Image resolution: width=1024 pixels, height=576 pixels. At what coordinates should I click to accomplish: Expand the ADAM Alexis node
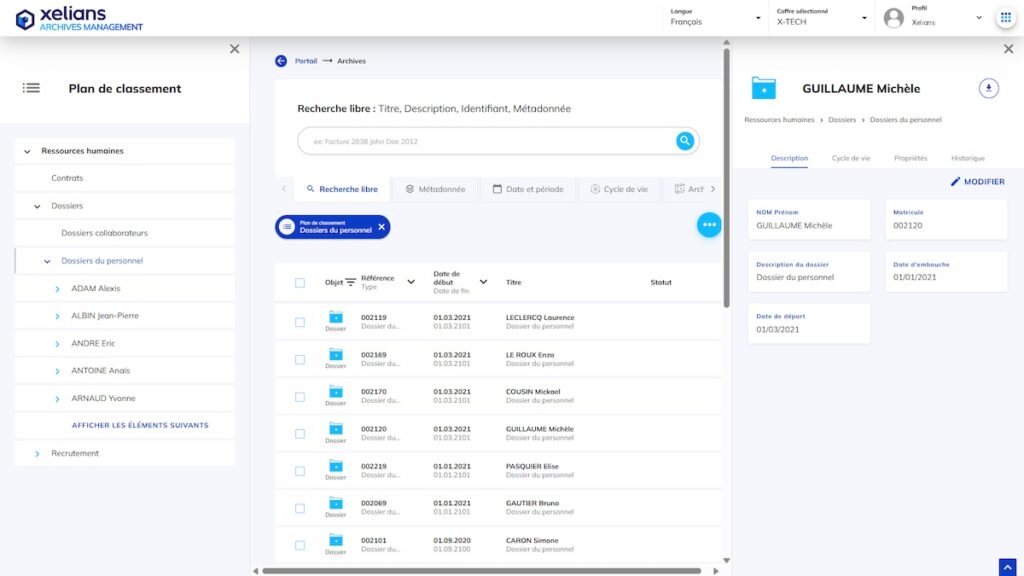57,289
